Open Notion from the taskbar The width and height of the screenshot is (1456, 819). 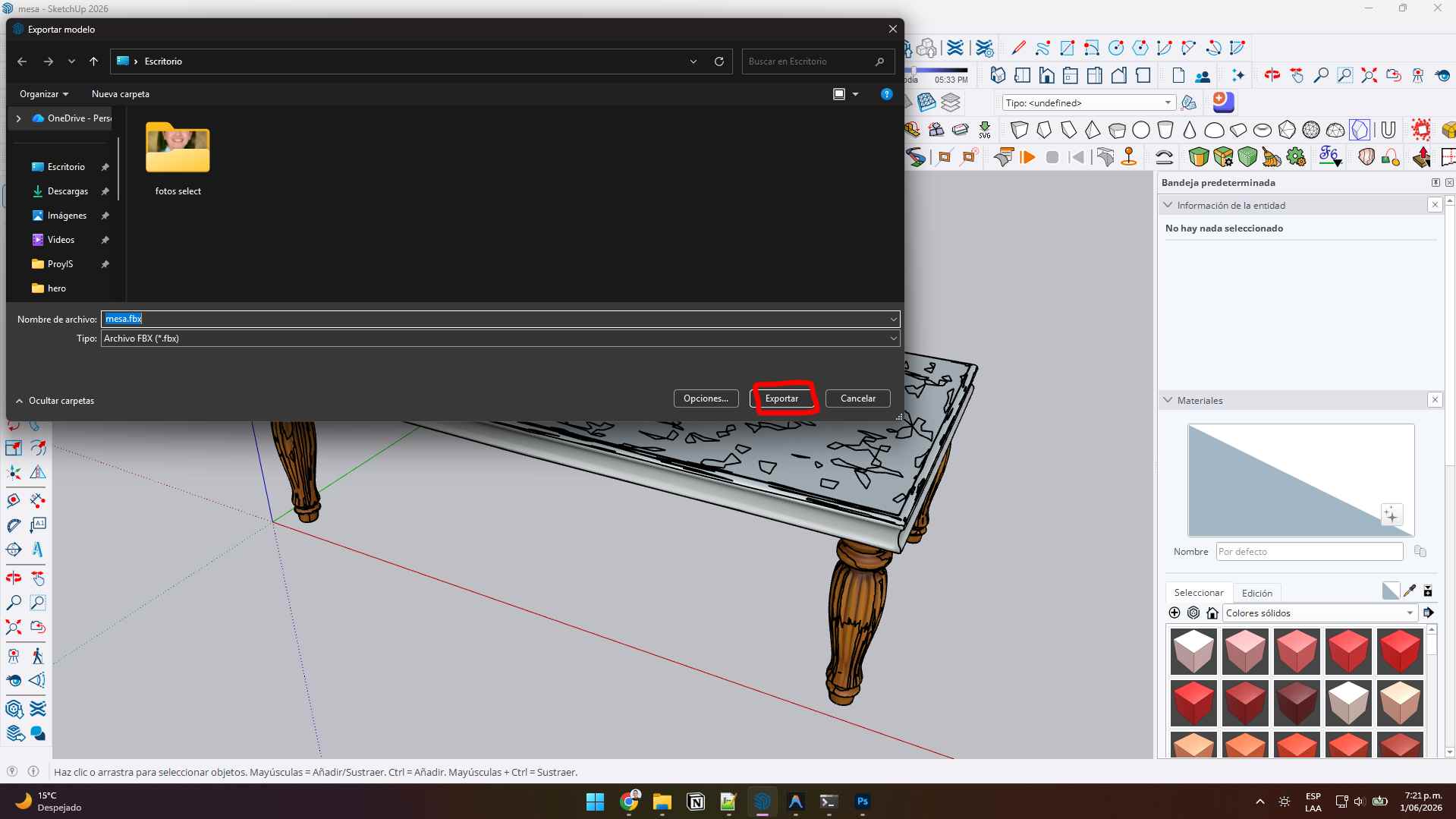click(695, 802)
